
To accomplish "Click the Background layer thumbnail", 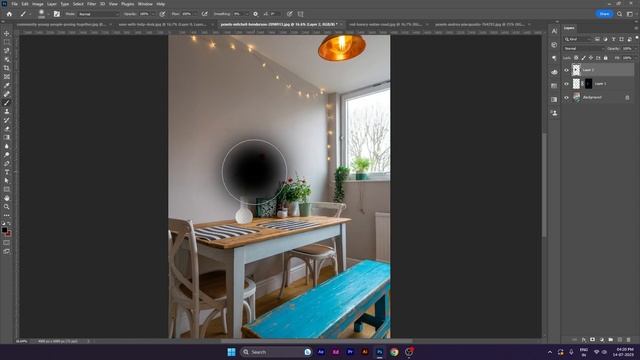I will tap(576, 98).
